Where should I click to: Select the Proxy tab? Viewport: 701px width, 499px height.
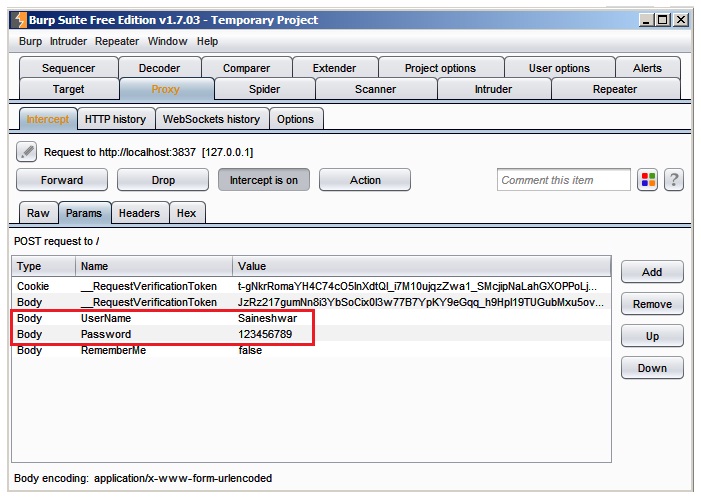click(165, 89)
